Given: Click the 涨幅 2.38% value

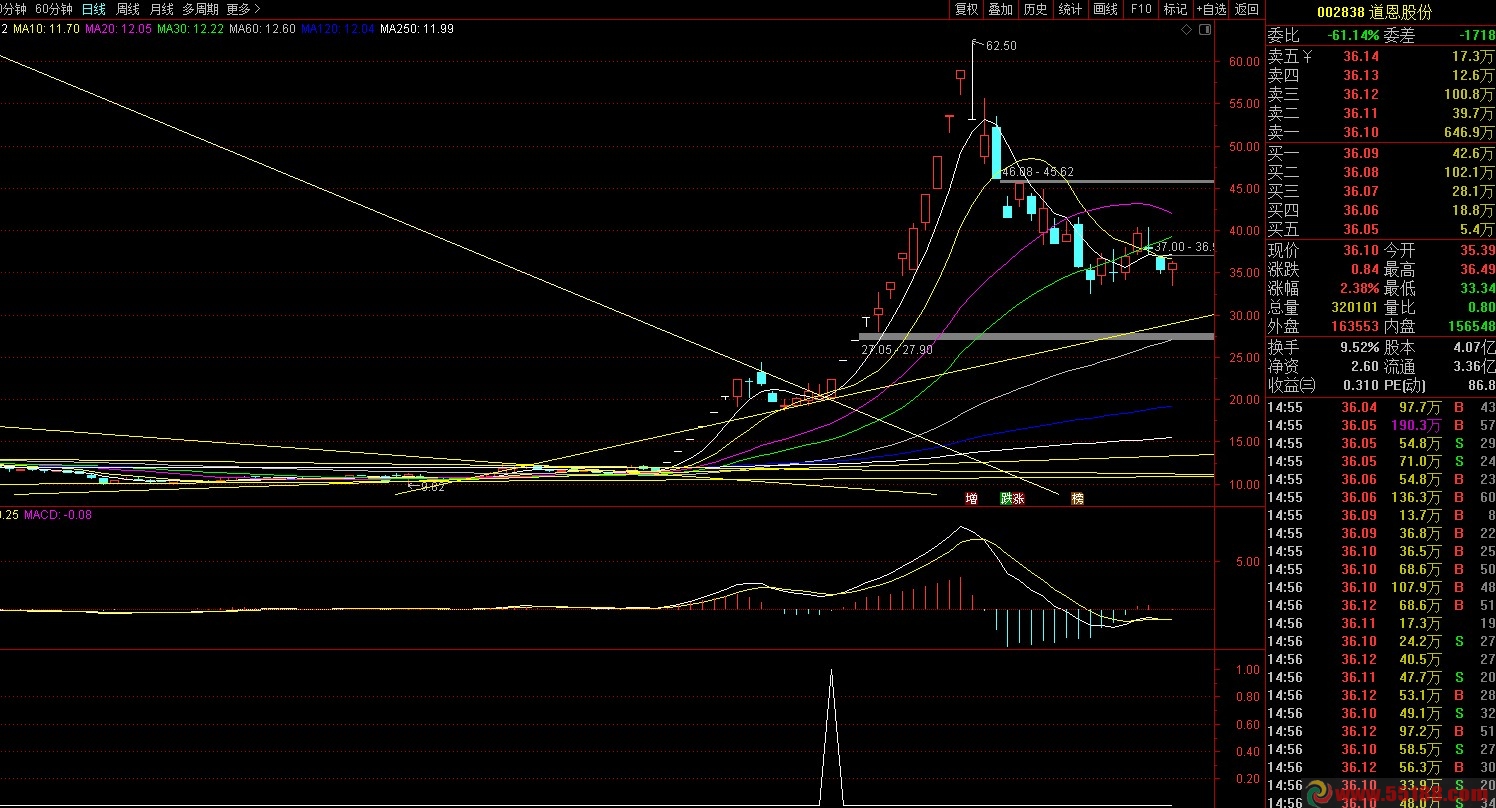Looking at the screenshot, I should point(1359,289).
